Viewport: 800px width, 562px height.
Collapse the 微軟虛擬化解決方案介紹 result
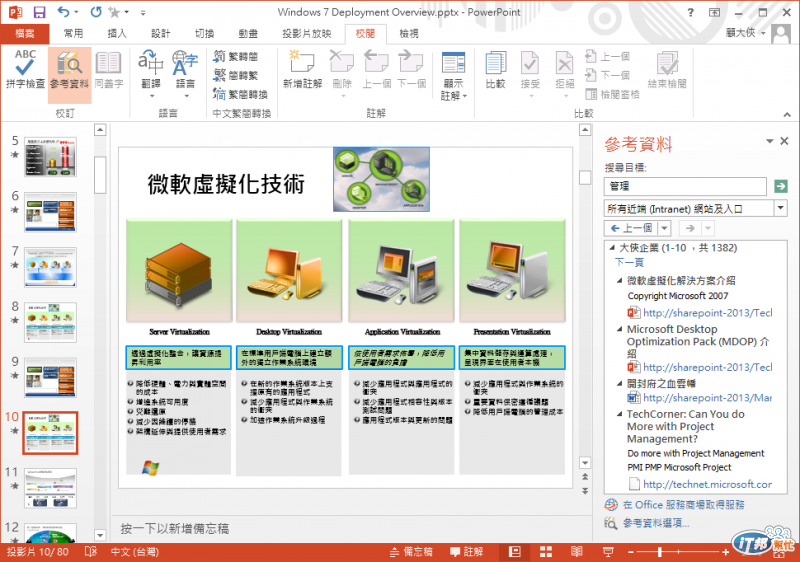tap(619, 280)
